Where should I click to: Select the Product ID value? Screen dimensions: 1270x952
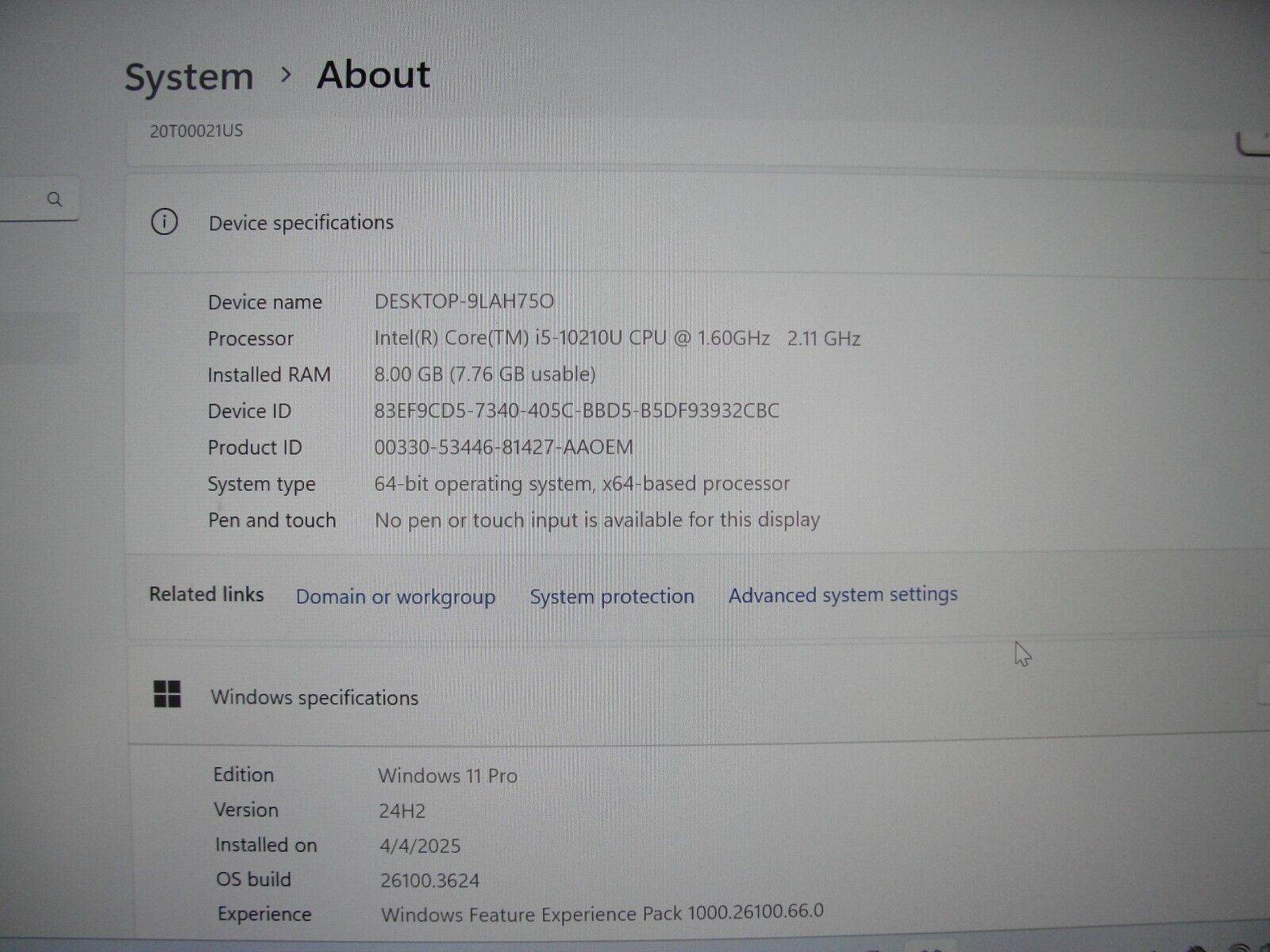tap(505, 447)
